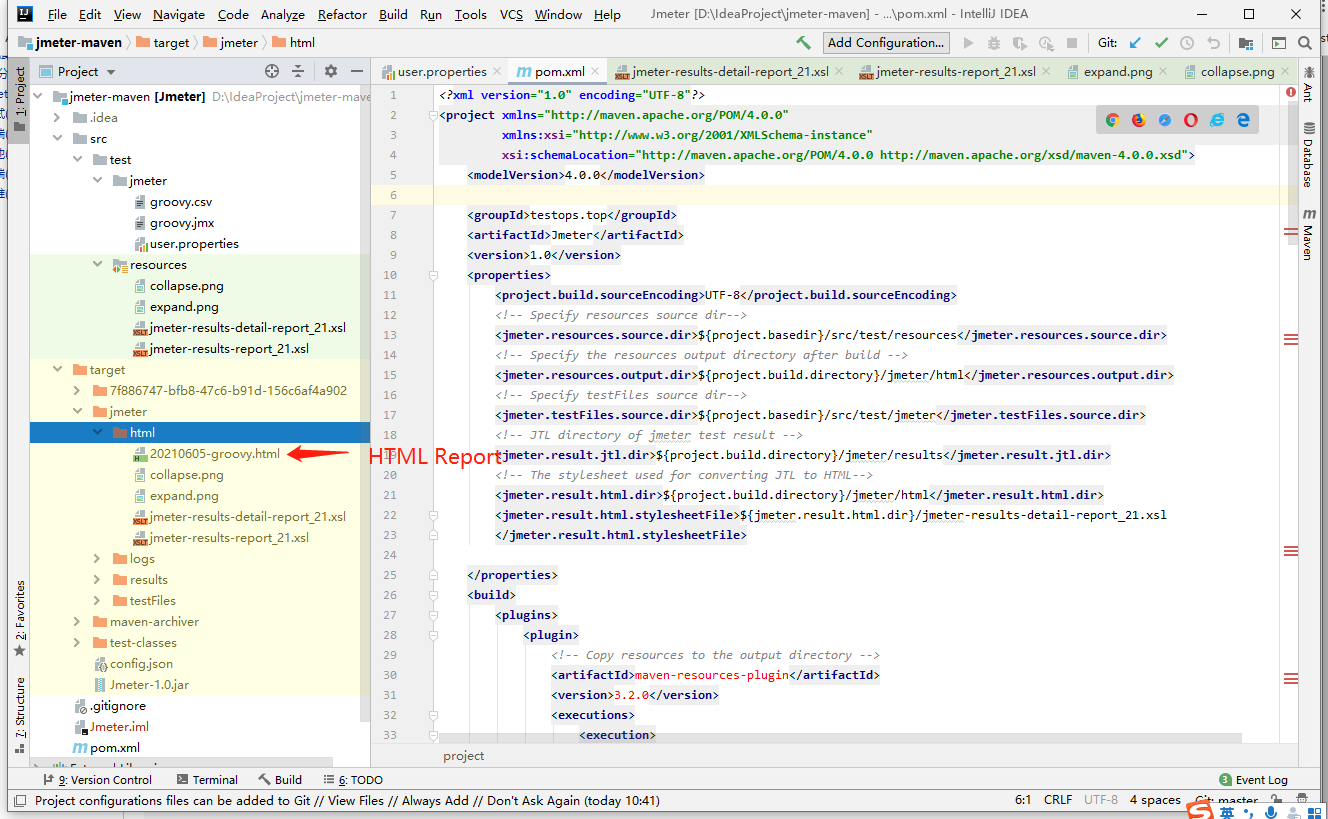The image size is (1328, 819).
Task: Click the Stop square toolbar icon
Action: tap(1072, 43)
